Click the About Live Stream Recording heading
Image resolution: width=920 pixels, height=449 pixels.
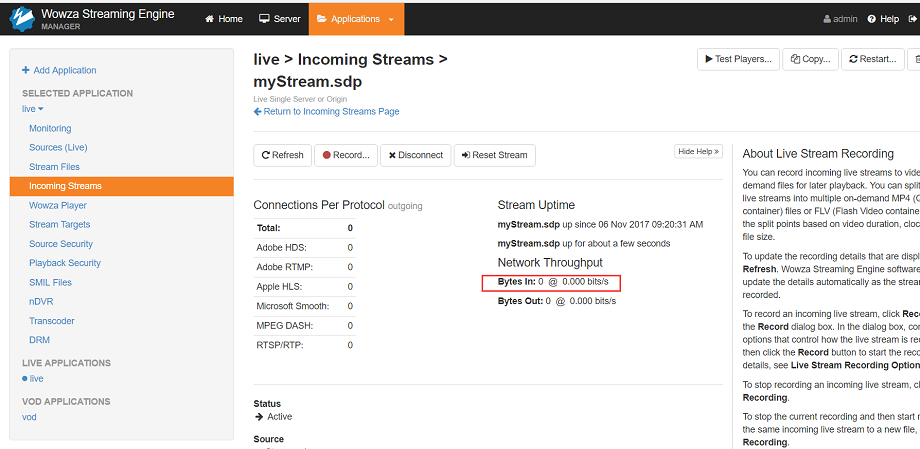point(818,154)
